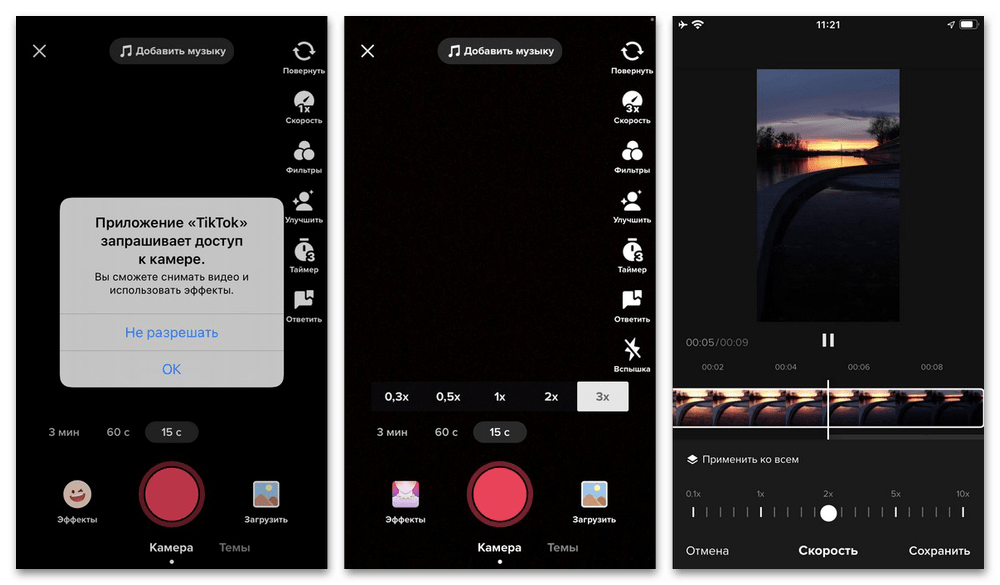This screenshot has height=585, width=1000.
Task: Click the sunset filmstrip on the timeline
Action: pos(750,408)
